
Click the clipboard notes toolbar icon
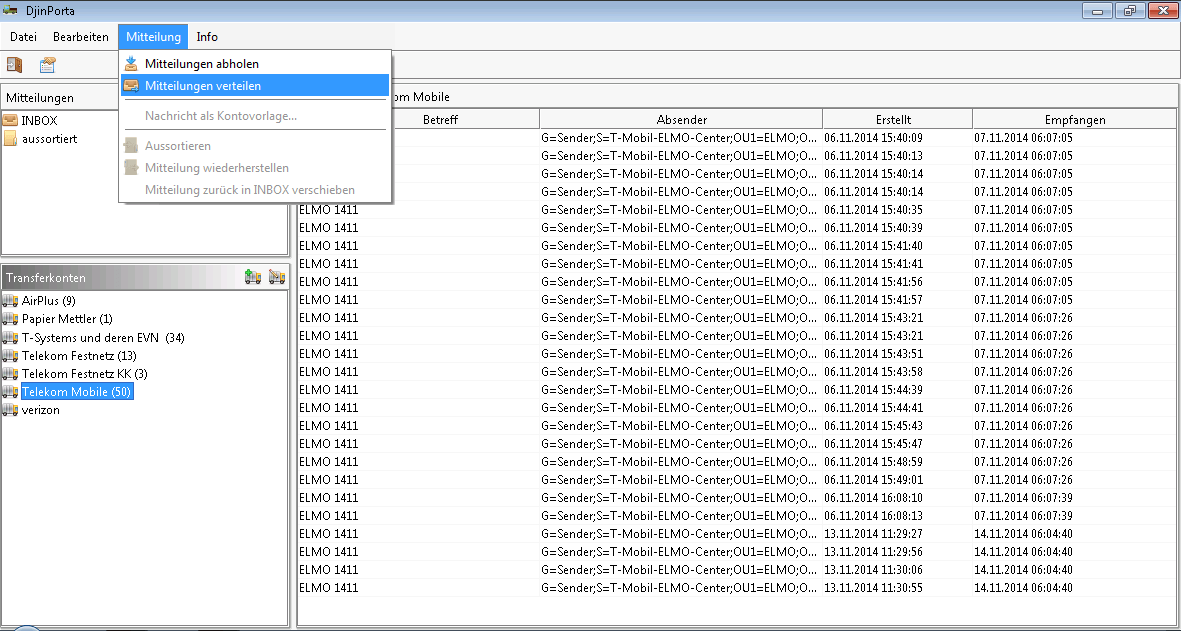tap(47, 65)
